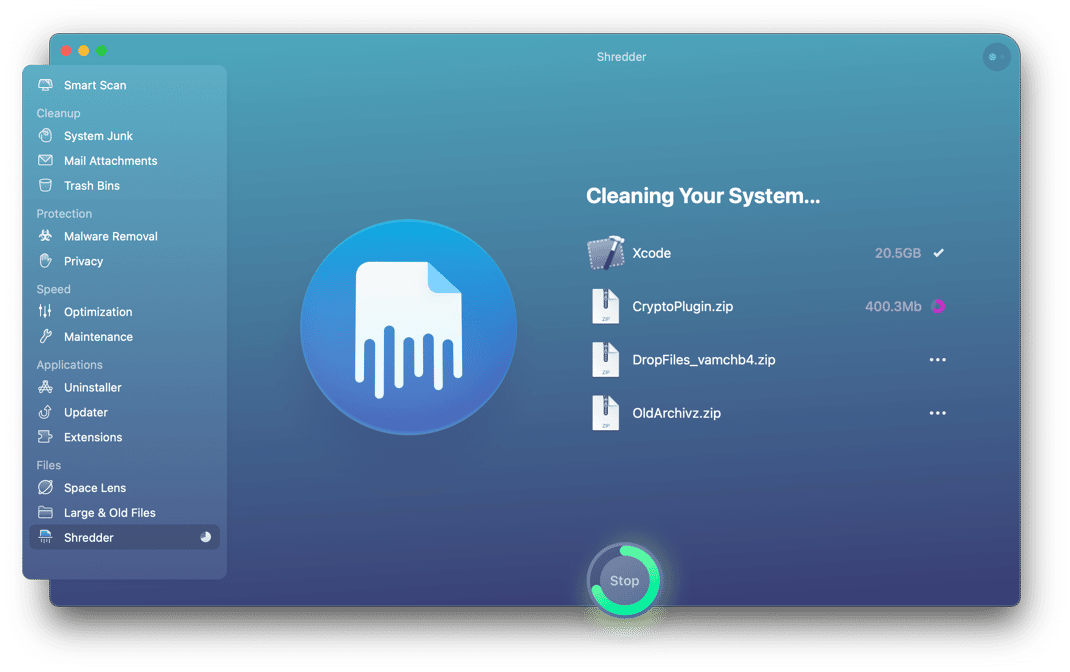The height and width of the screenshot is (672, 1070).
Task: Close the window with red button
Action: tap(66, 50)
